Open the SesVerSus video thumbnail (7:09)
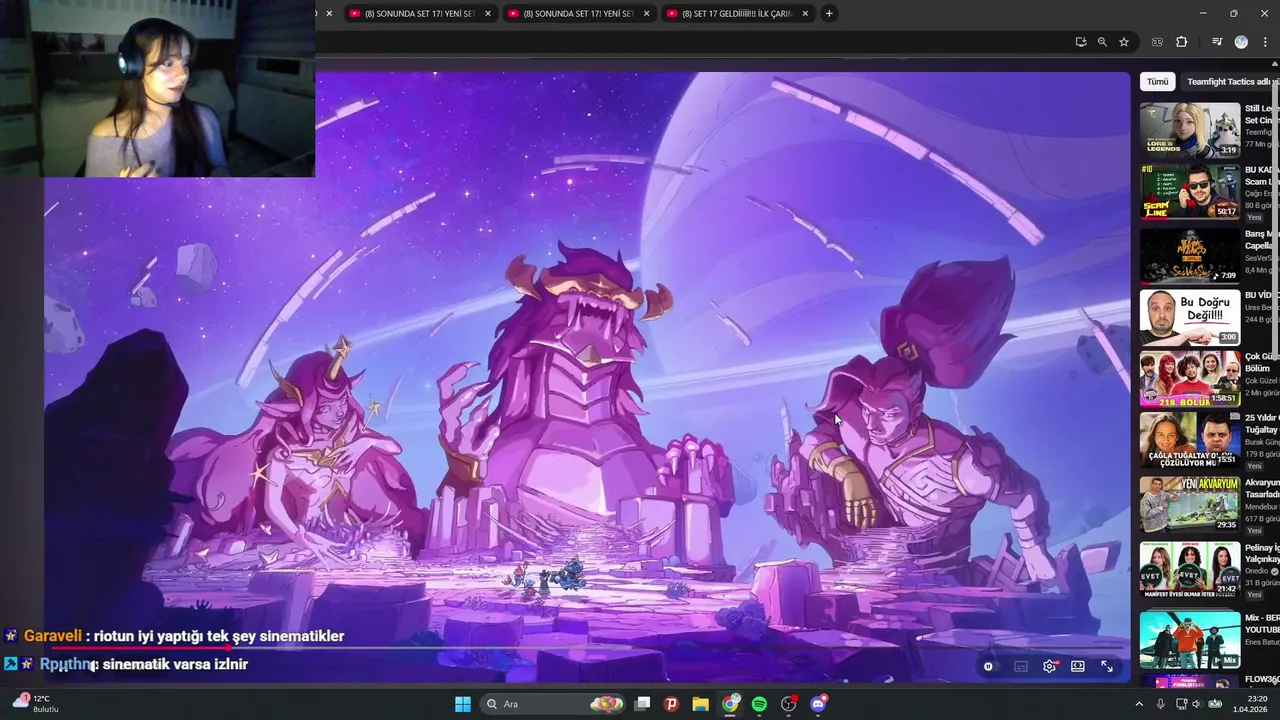Image resolution: width=1280 pixels, height=720 pixels. pyautogui.click(x=1190, y=255)
